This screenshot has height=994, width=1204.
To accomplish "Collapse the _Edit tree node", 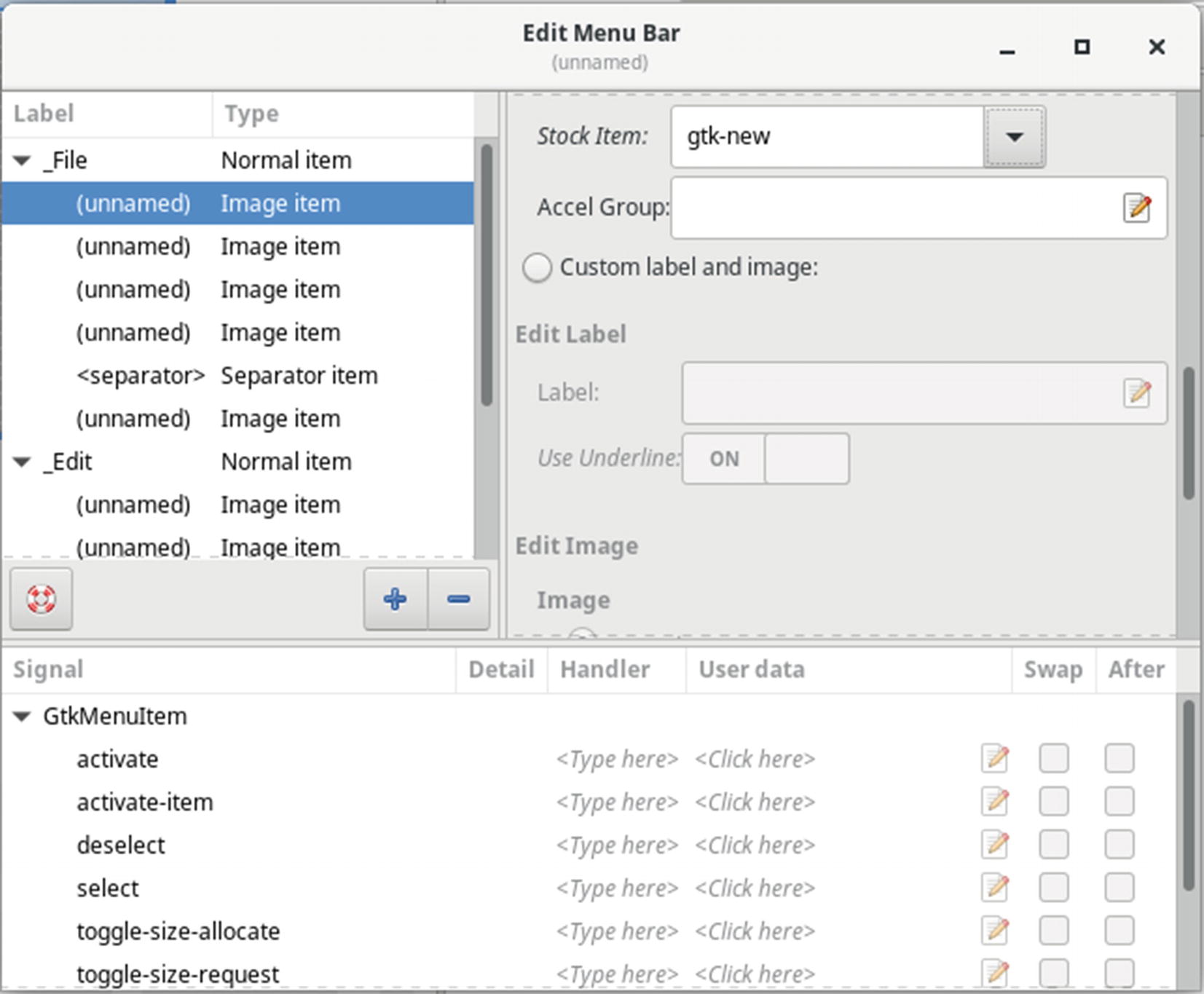I will click(23, 462).
